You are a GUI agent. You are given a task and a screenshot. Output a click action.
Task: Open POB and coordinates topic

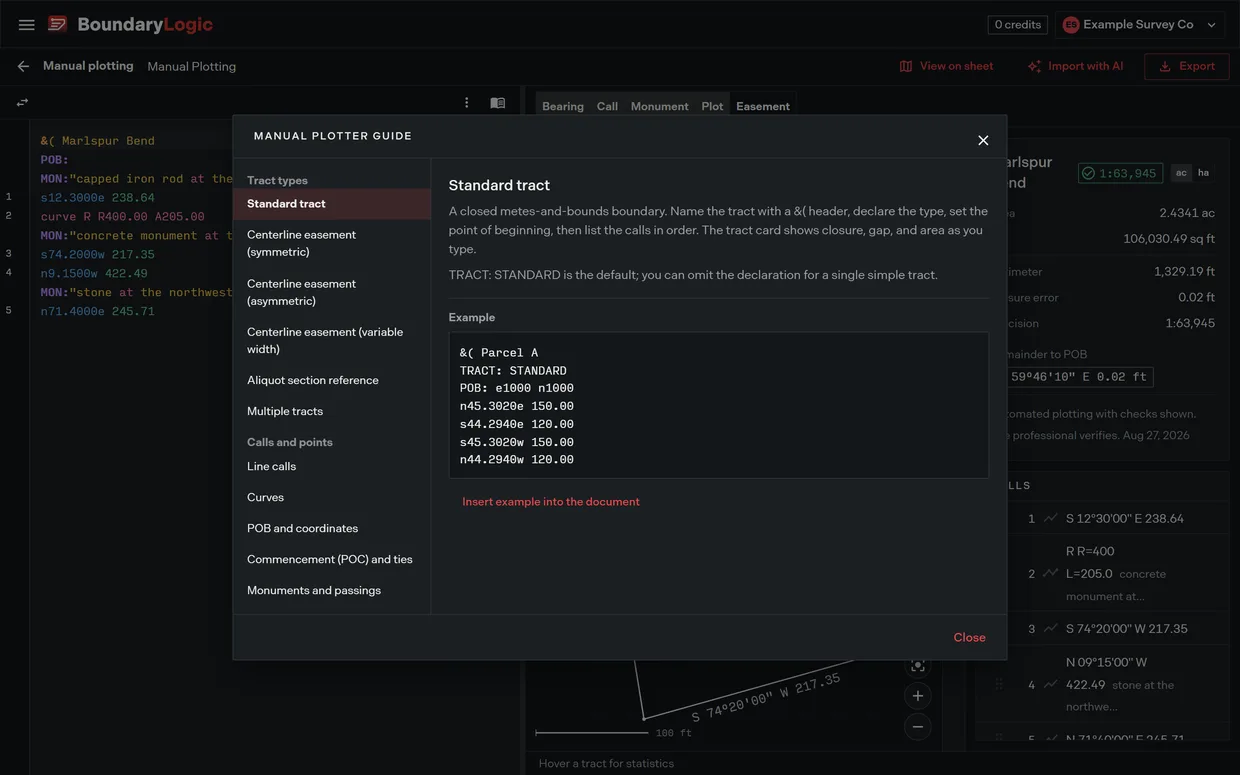(332, 528)
